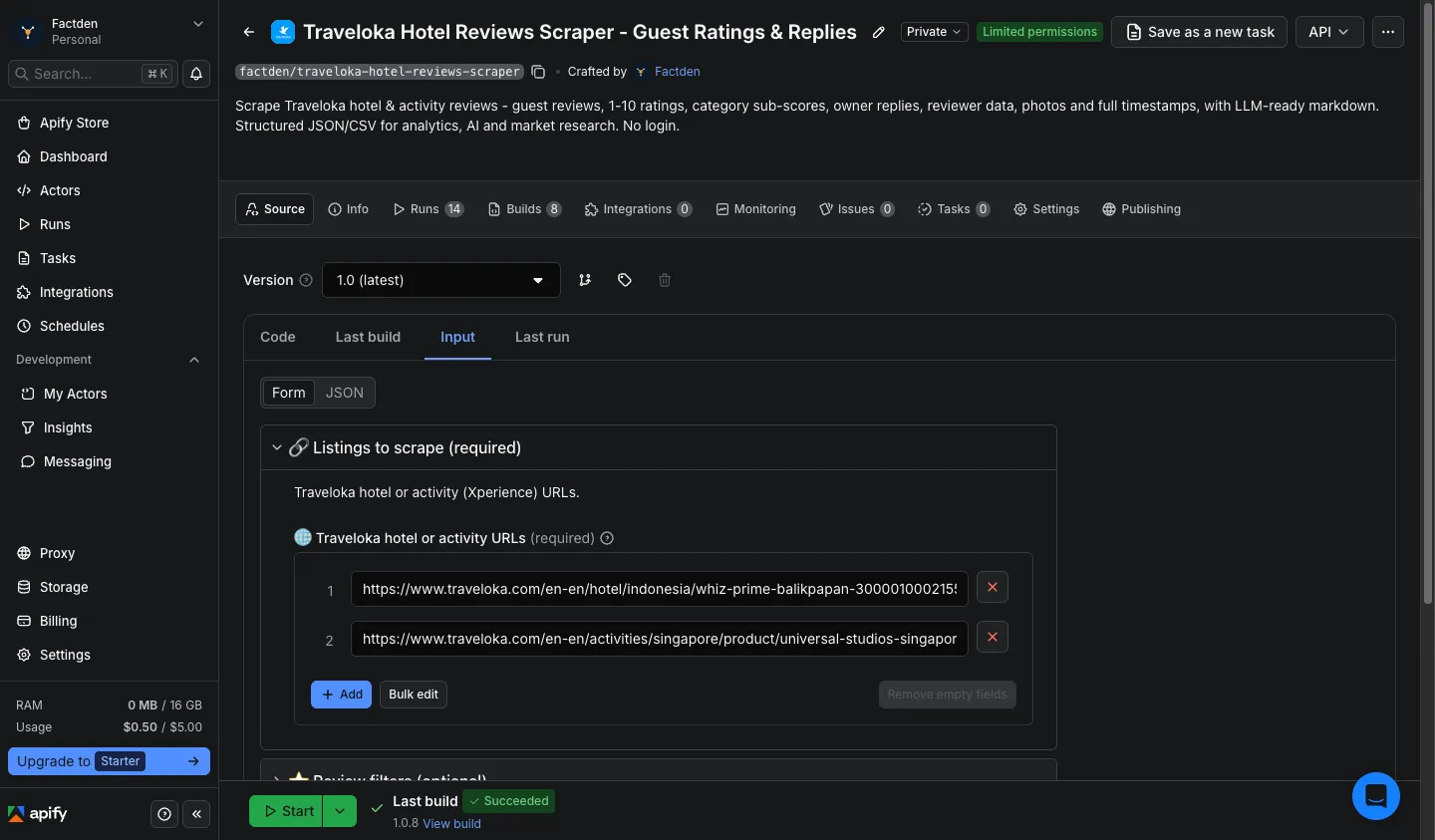Viewport: 1435px width, 840px height.
Task: Collapse the sidebar with double chevron
Action: point(196,814)
